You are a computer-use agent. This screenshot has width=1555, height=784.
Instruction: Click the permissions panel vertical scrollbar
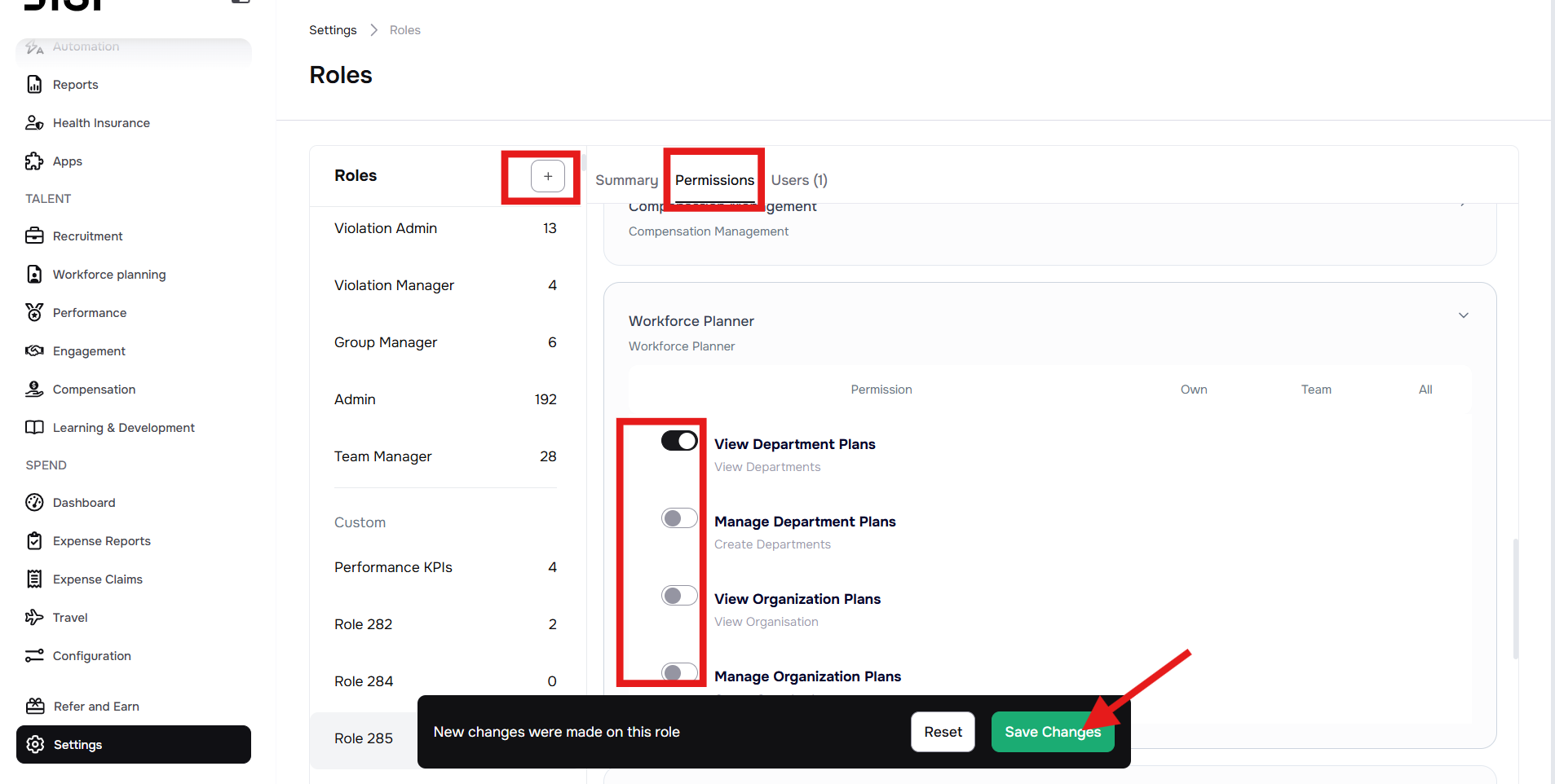[1516, 598]
